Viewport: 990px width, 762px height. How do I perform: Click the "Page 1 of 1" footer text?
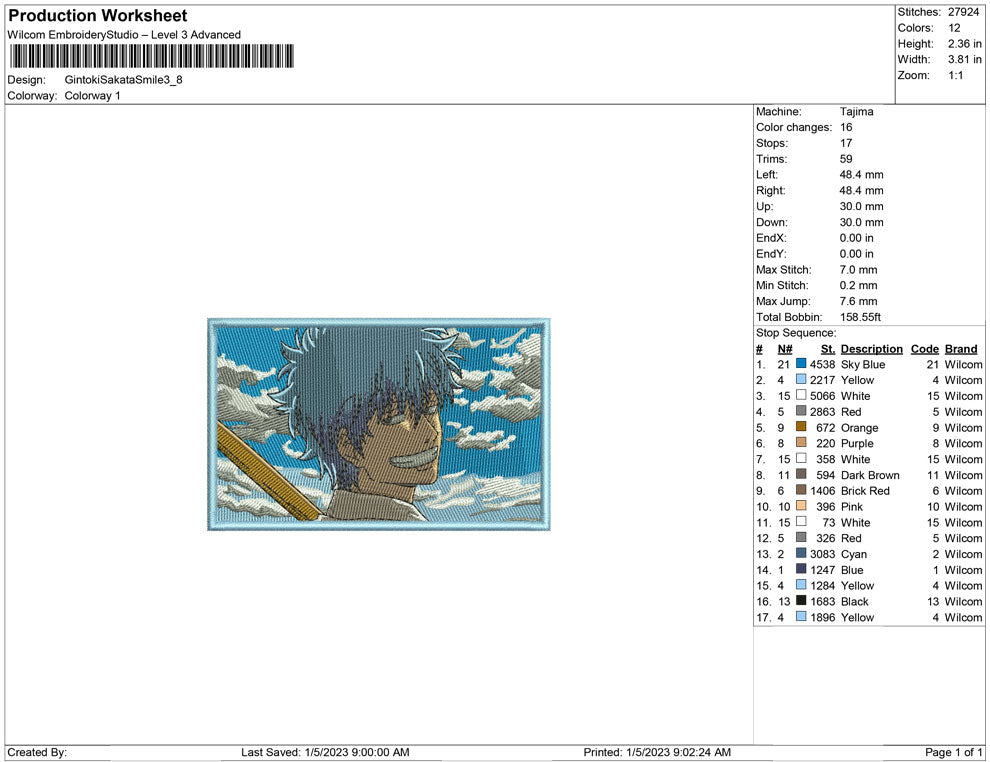click(953, 752)
